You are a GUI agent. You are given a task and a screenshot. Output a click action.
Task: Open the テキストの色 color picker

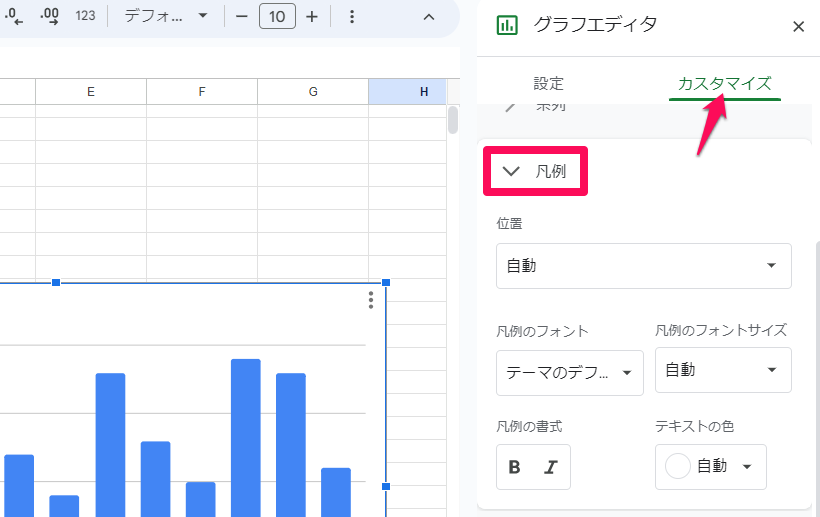coord(711,467)
